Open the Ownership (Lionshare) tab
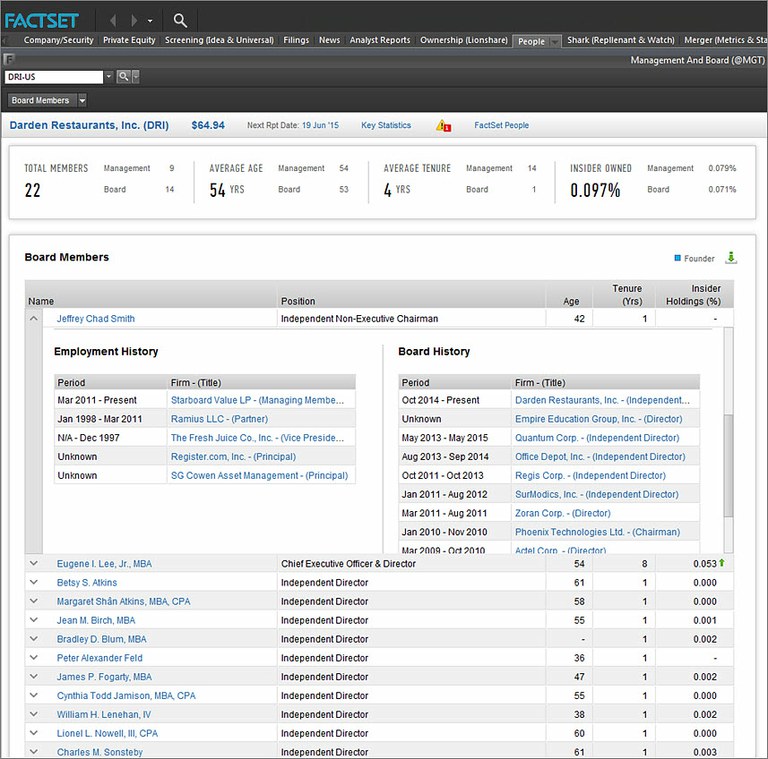The height and width of the screenshot is (759, 768). [x=463, y=40]
